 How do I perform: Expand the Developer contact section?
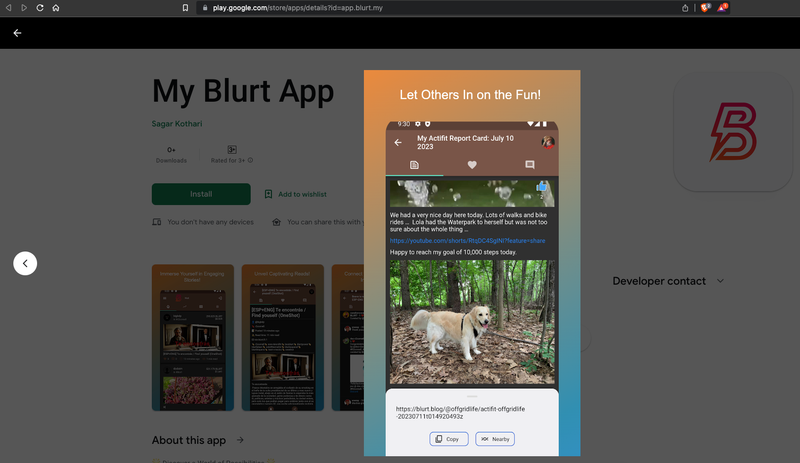(x=720, y=281)
